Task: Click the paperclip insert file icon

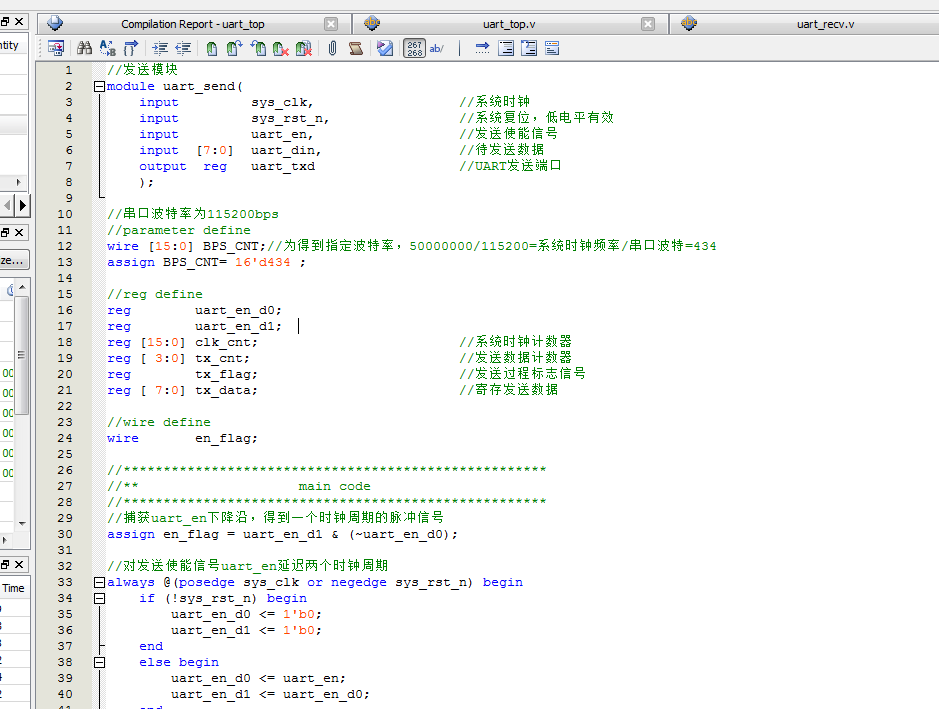Action: pos(332,48)
